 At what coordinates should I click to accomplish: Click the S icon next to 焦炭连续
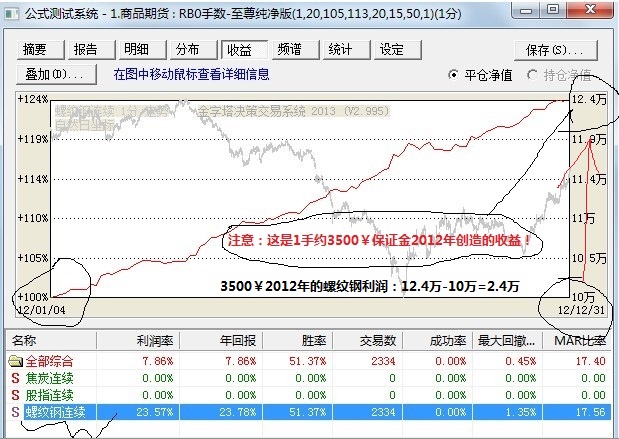tap(15, 378)
